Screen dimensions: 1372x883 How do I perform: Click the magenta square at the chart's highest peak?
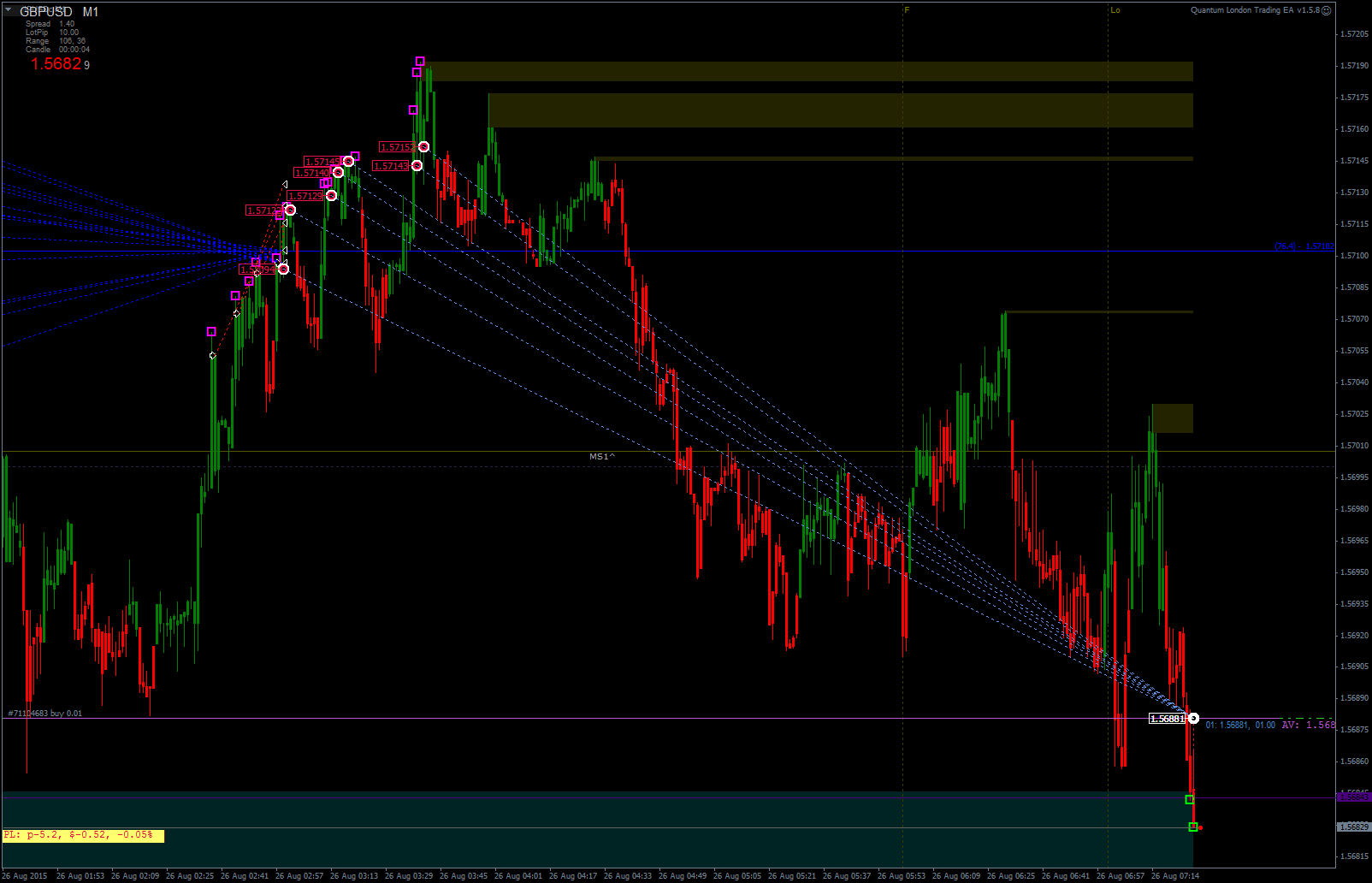point(420,62)
